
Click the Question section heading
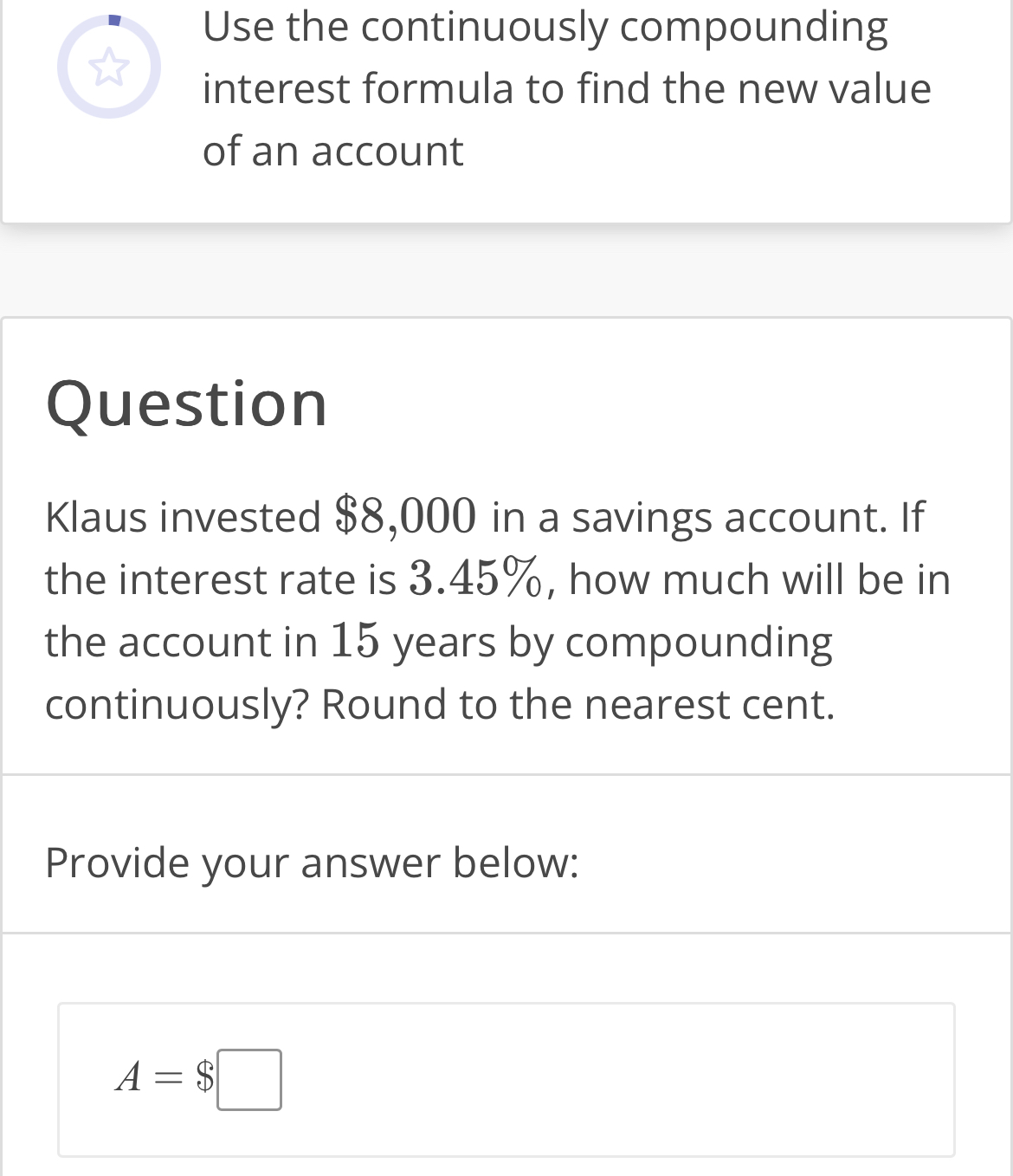click(187, 404)
